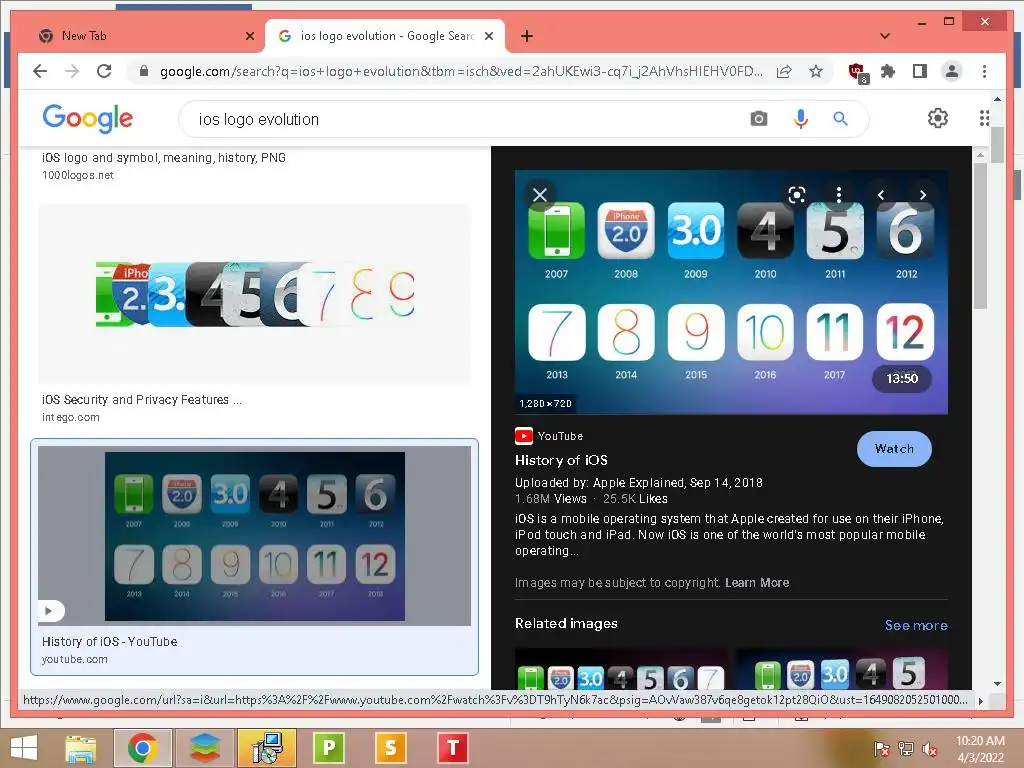Bookmark this page with the star icon
Screen dimensions: 1024x768
pos(816,71)
